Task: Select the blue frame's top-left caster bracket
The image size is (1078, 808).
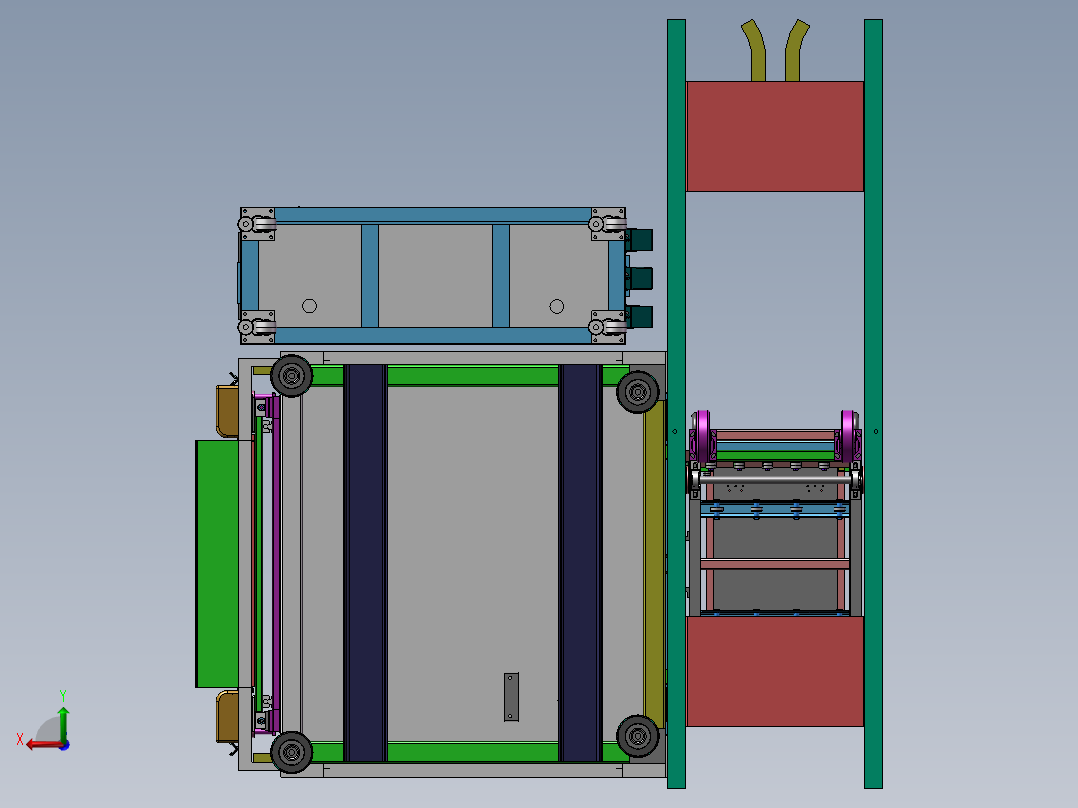Action: coord(257,224)
